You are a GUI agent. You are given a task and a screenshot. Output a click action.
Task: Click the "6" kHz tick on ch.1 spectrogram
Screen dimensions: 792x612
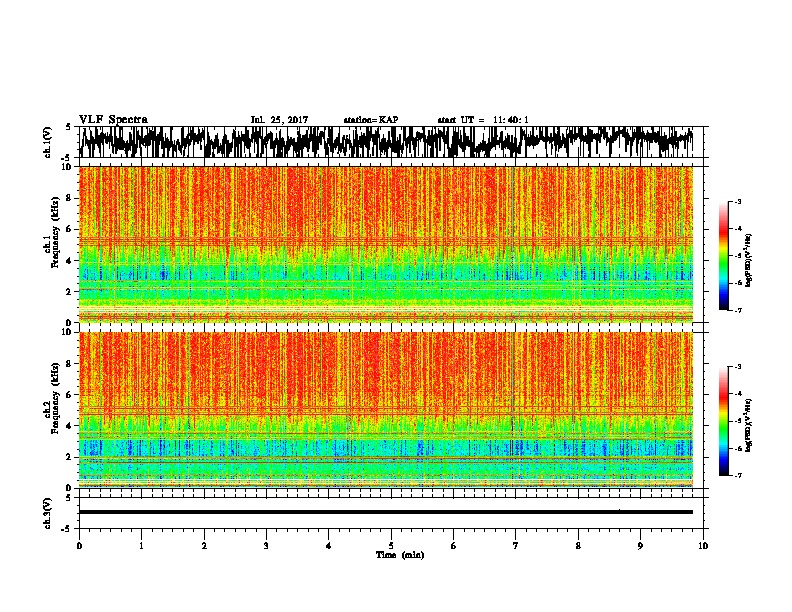coord(70,229)
